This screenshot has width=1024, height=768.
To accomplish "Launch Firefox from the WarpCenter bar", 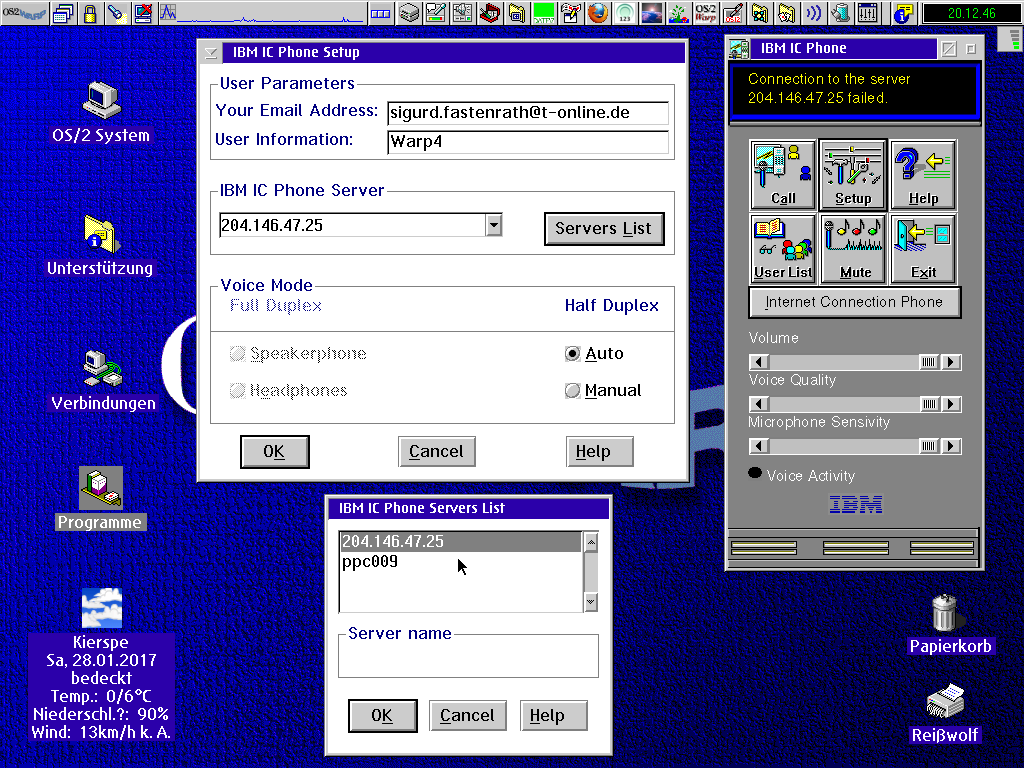I will pos(598,12).
